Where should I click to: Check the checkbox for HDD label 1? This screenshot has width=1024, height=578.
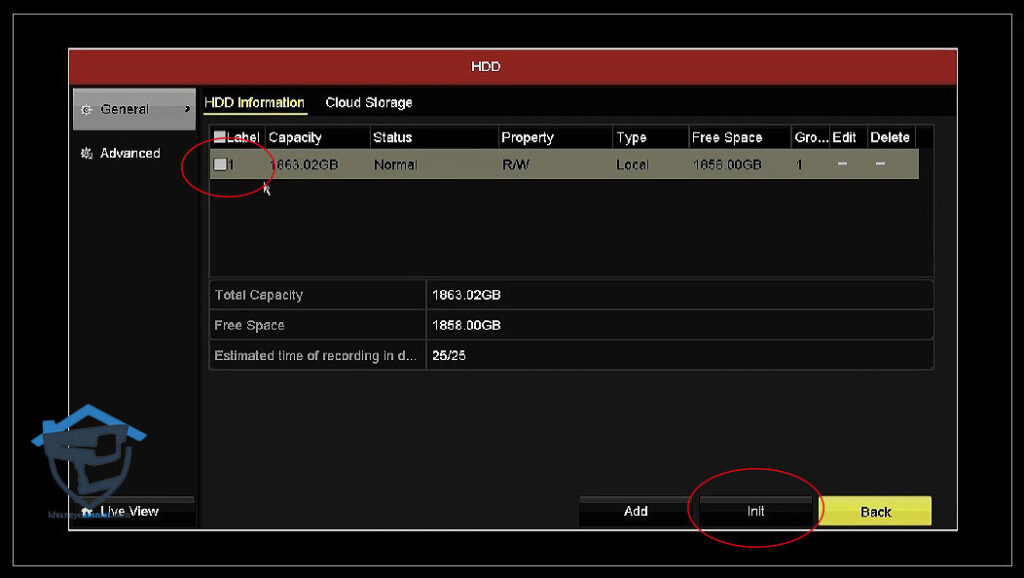pyautogui.click(x=219, y=165)
